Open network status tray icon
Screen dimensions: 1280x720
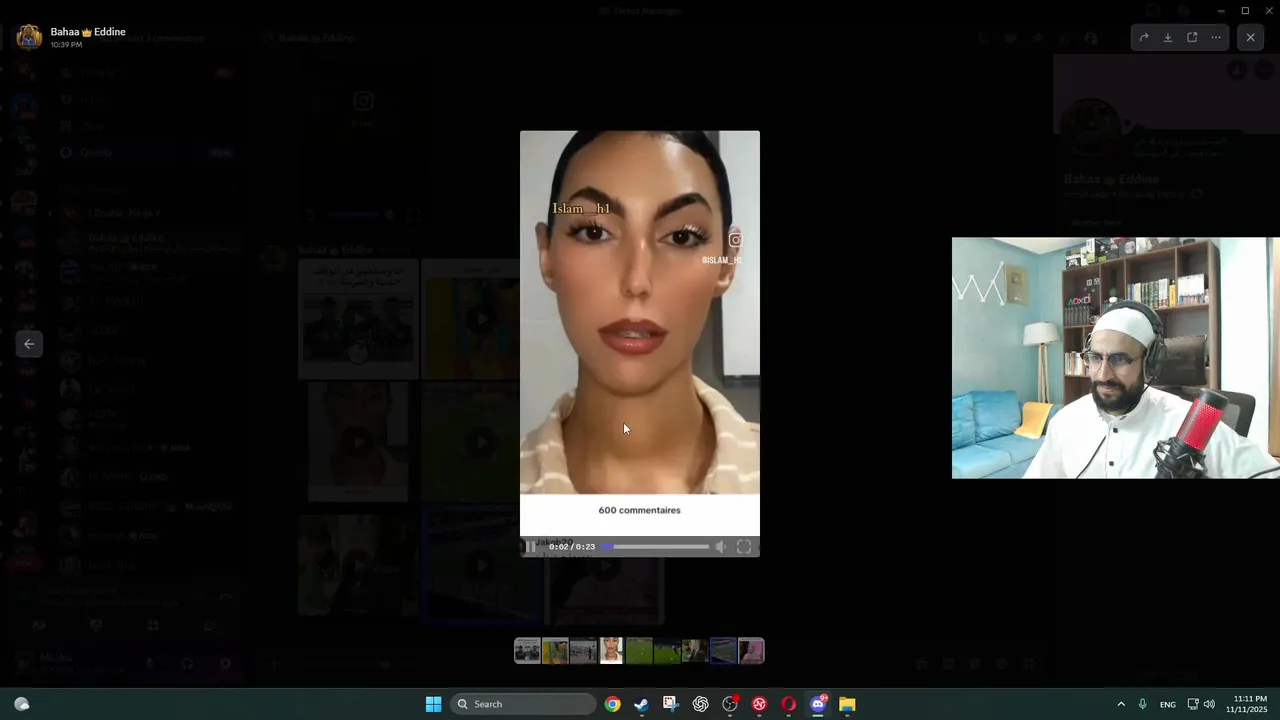(1193, 704)
